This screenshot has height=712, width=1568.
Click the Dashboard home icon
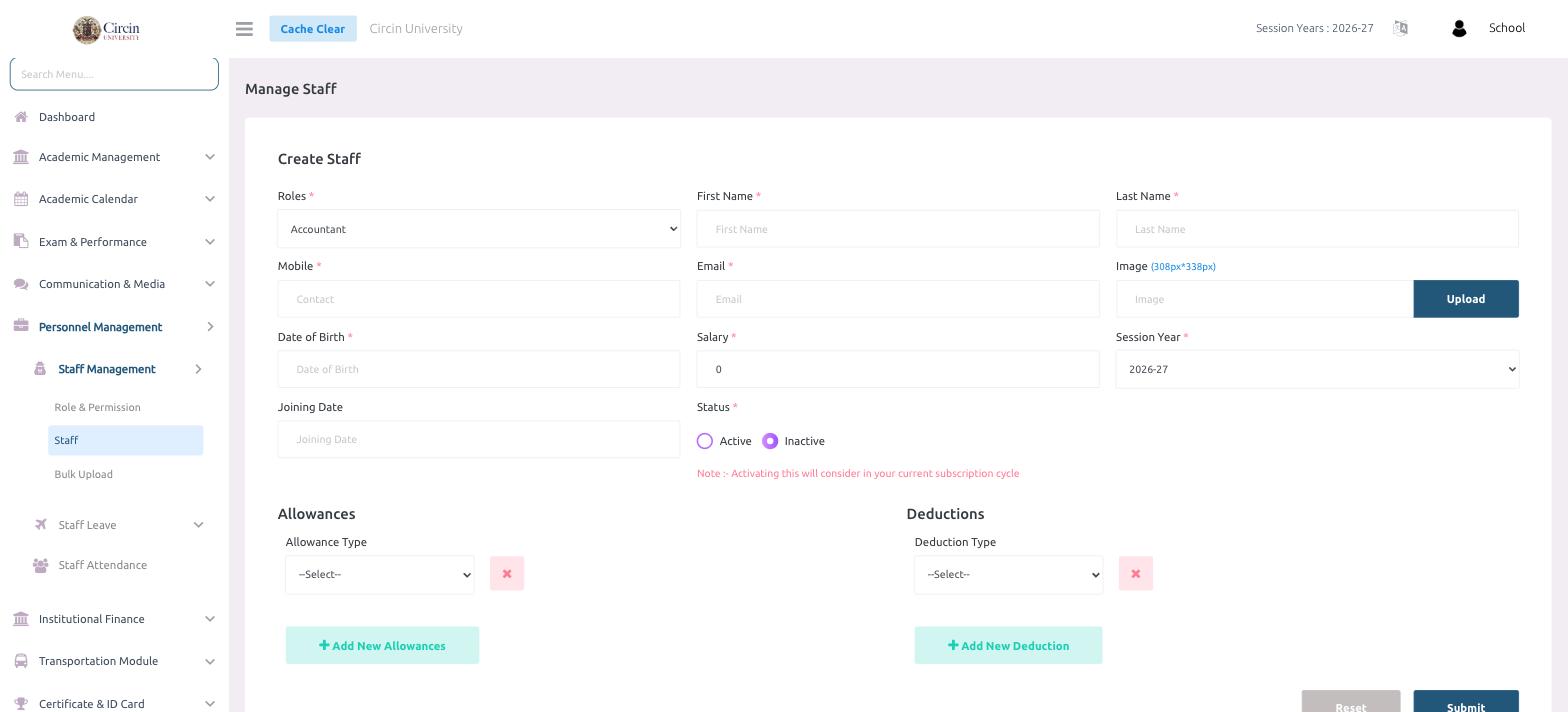tap(21, 117)
